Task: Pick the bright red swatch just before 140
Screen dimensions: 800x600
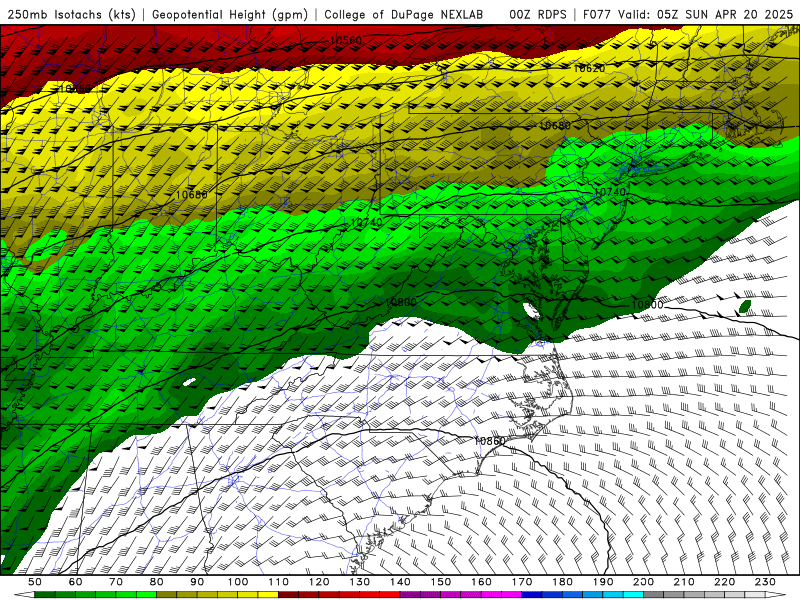Action: tap(390, 595)
